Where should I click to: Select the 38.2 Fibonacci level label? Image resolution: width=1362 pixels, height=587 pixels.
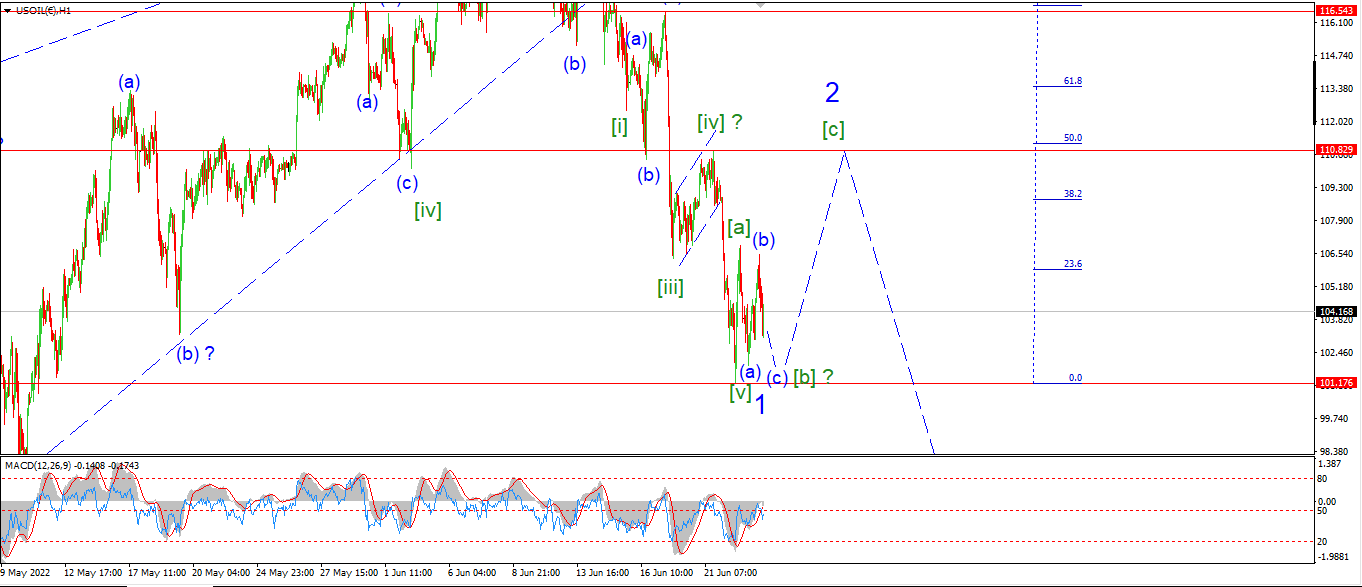click(x=1072, y=194)
